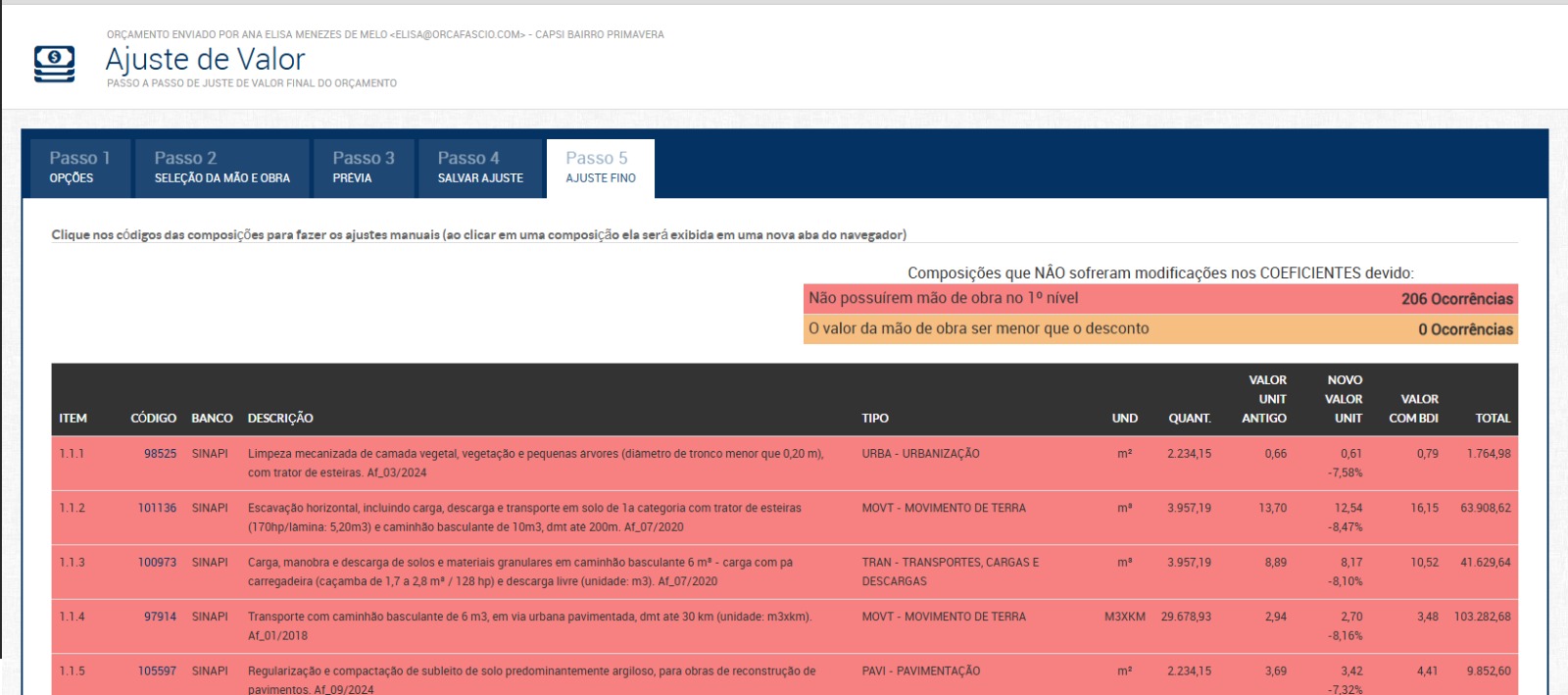Click the ITEM column header
The width and height of the screenshot is (1568, 695).
point(73,419)
